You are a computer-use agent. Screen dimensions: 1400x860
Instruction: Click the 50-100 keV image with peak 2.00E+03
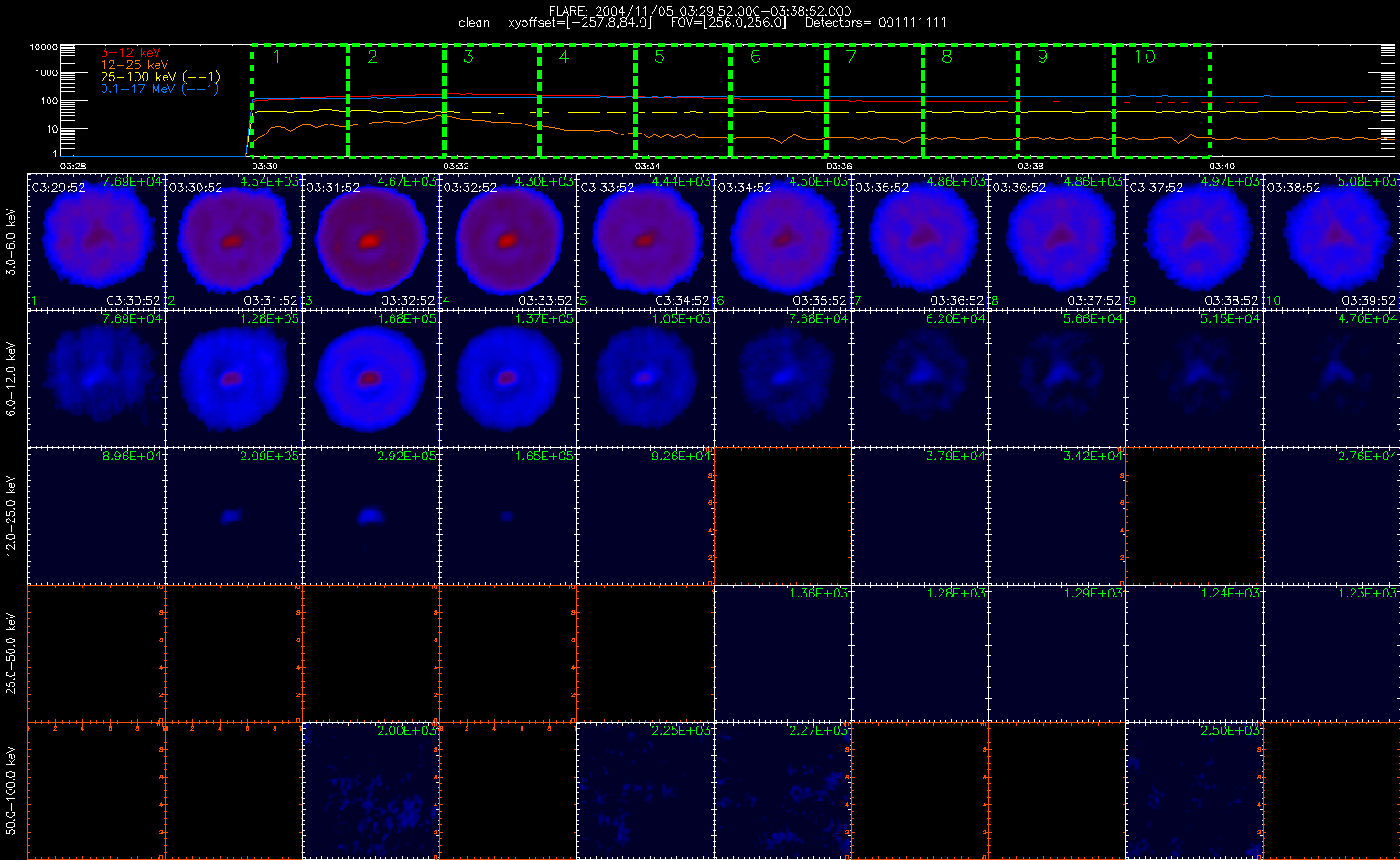[x=371, y=790]
